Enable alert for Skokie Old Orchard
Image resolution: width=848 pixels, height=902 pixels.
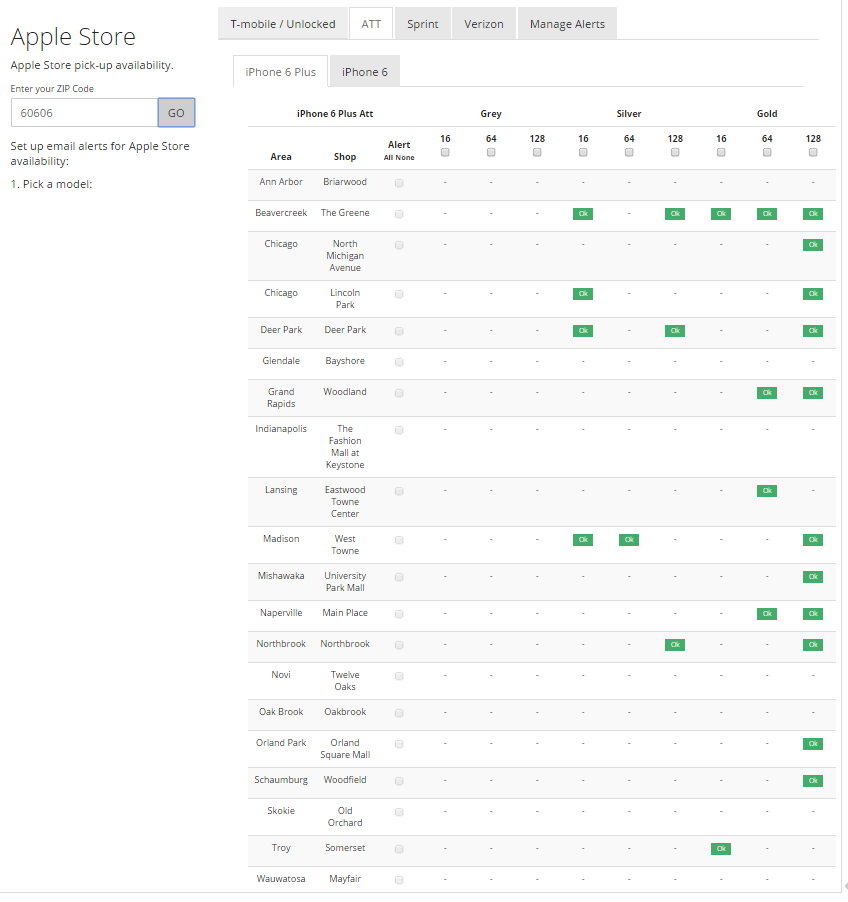(399, 812)
